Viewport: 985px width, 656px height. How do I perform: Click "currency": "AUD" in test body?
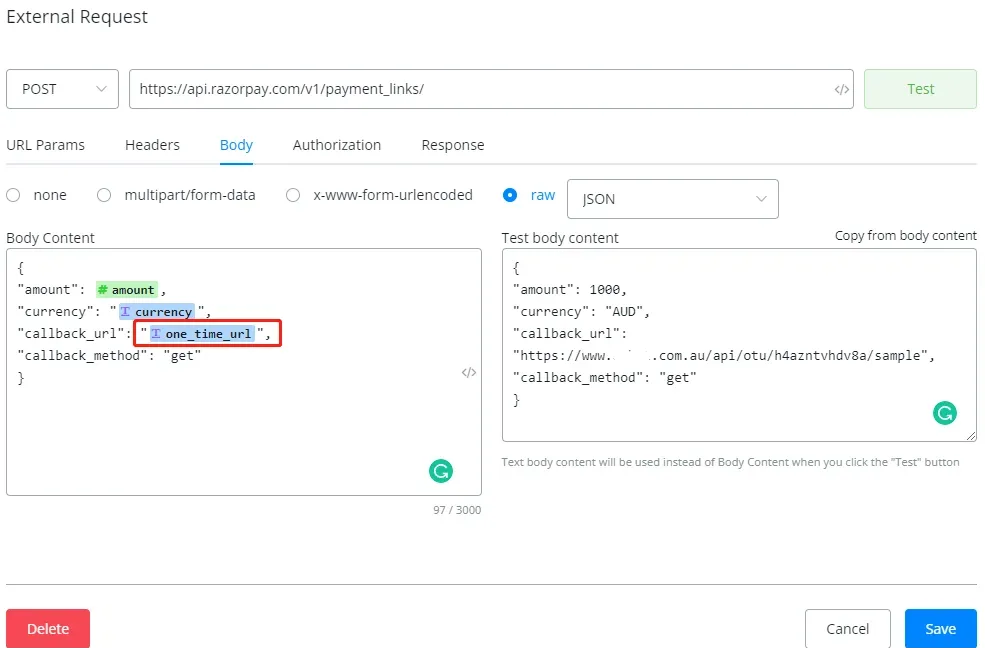[x=581, y=312]
